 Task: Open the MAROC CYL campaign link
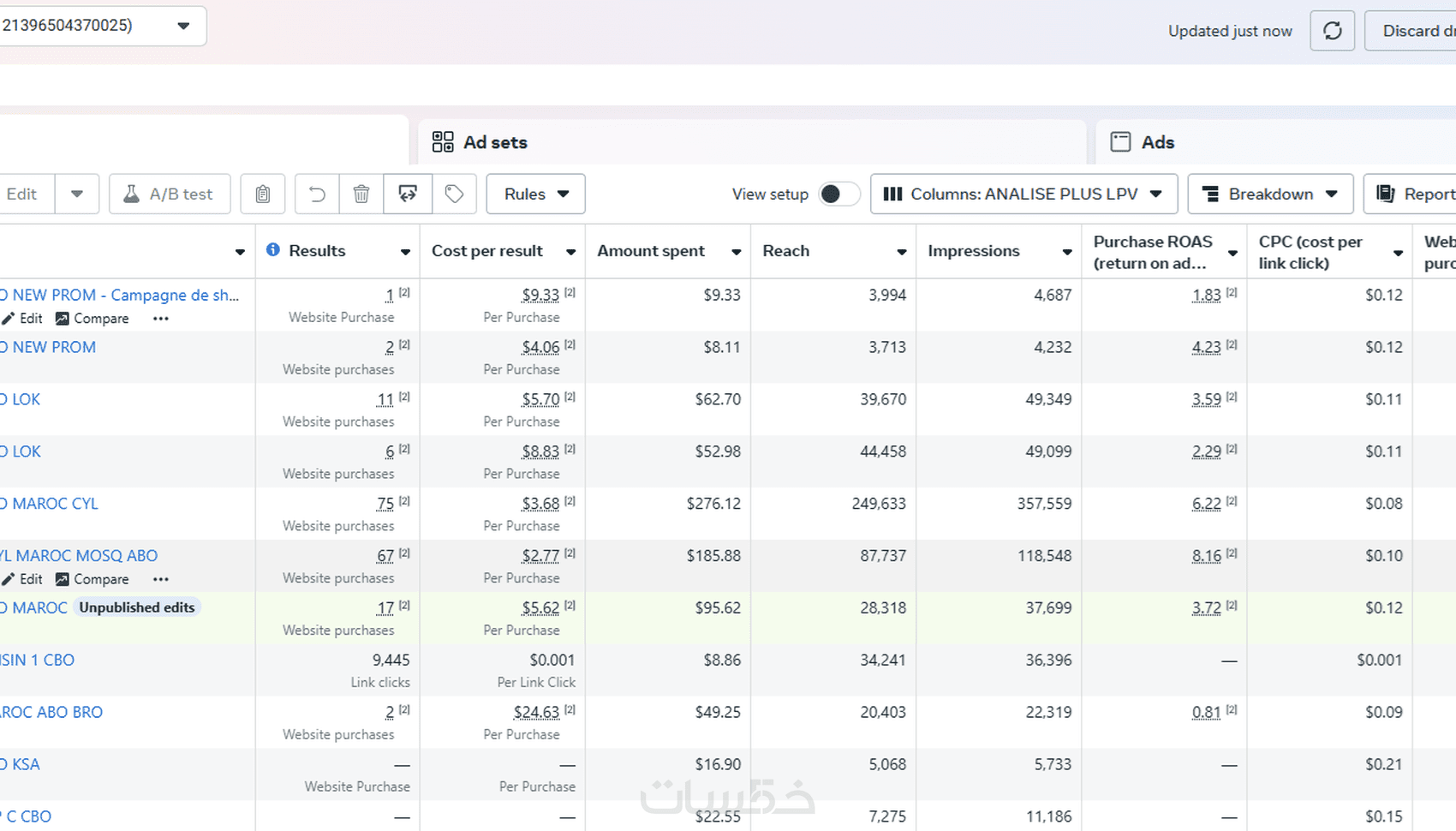55,504
